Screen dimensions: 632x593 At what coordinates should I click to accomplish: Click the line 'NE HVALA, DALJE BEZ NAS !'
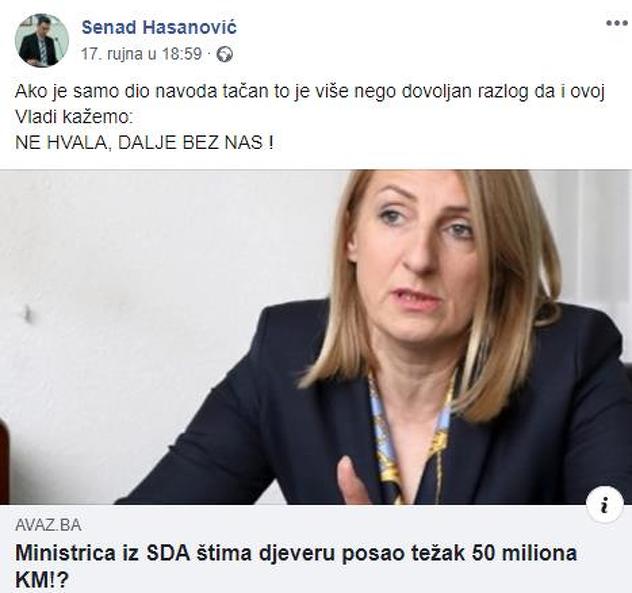click(144, 143)
